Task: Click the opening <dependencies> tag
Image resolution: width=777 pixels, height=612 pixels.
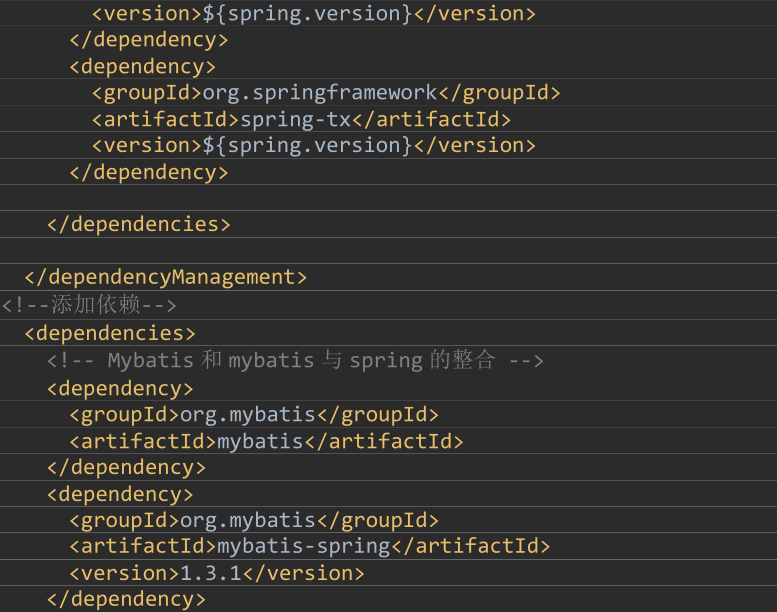Action: tap(110, 333)
